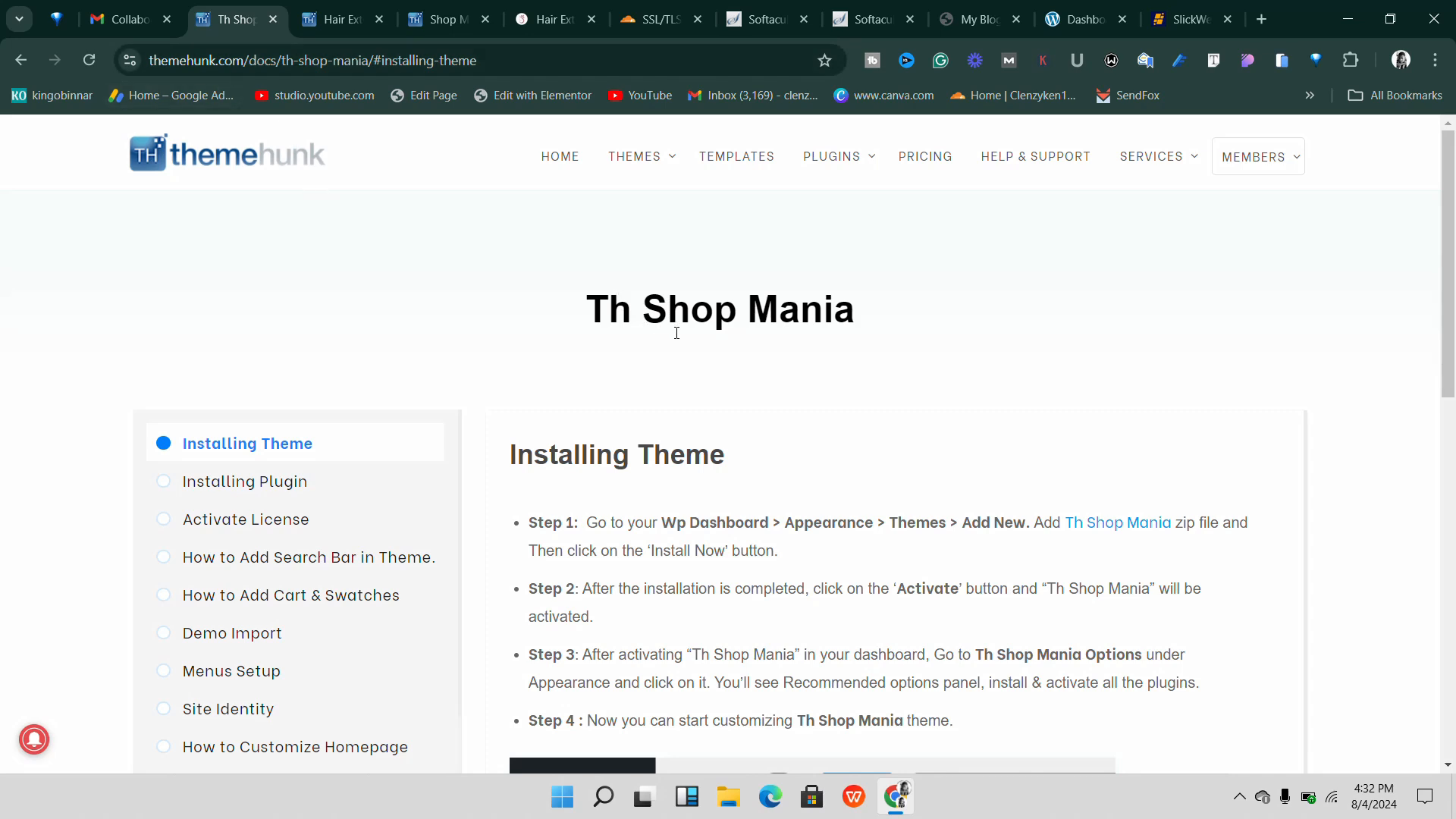Click the blue feather extension icon
The height and width of the screenshot is (819, 1456).
[1179, 61]
